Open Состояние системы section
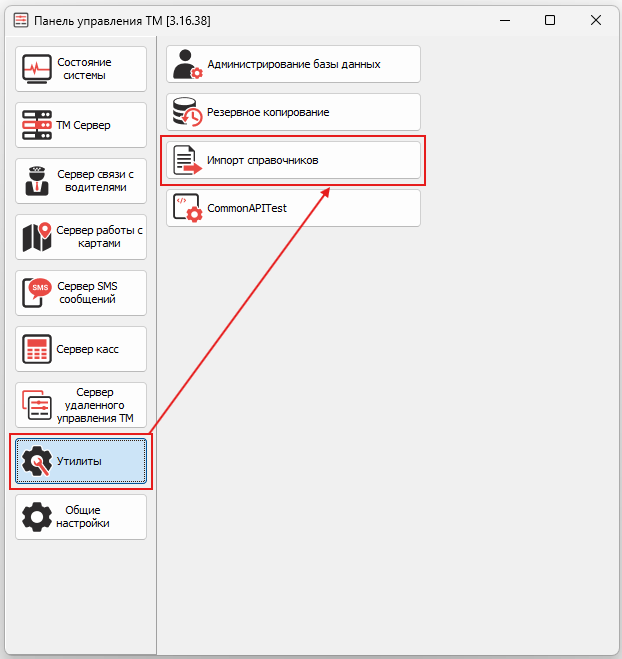The height and width of the screenshot is (659, 622). pos(81,69)
